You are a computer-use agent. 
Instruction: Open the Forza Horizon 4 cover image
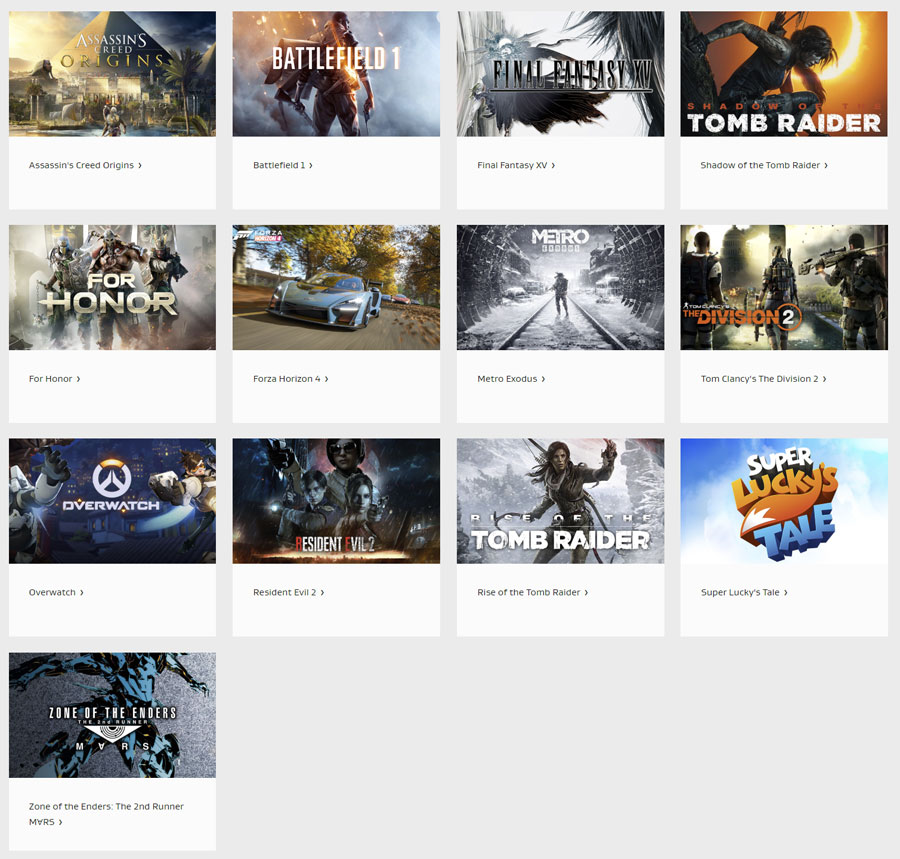[336, 287]
